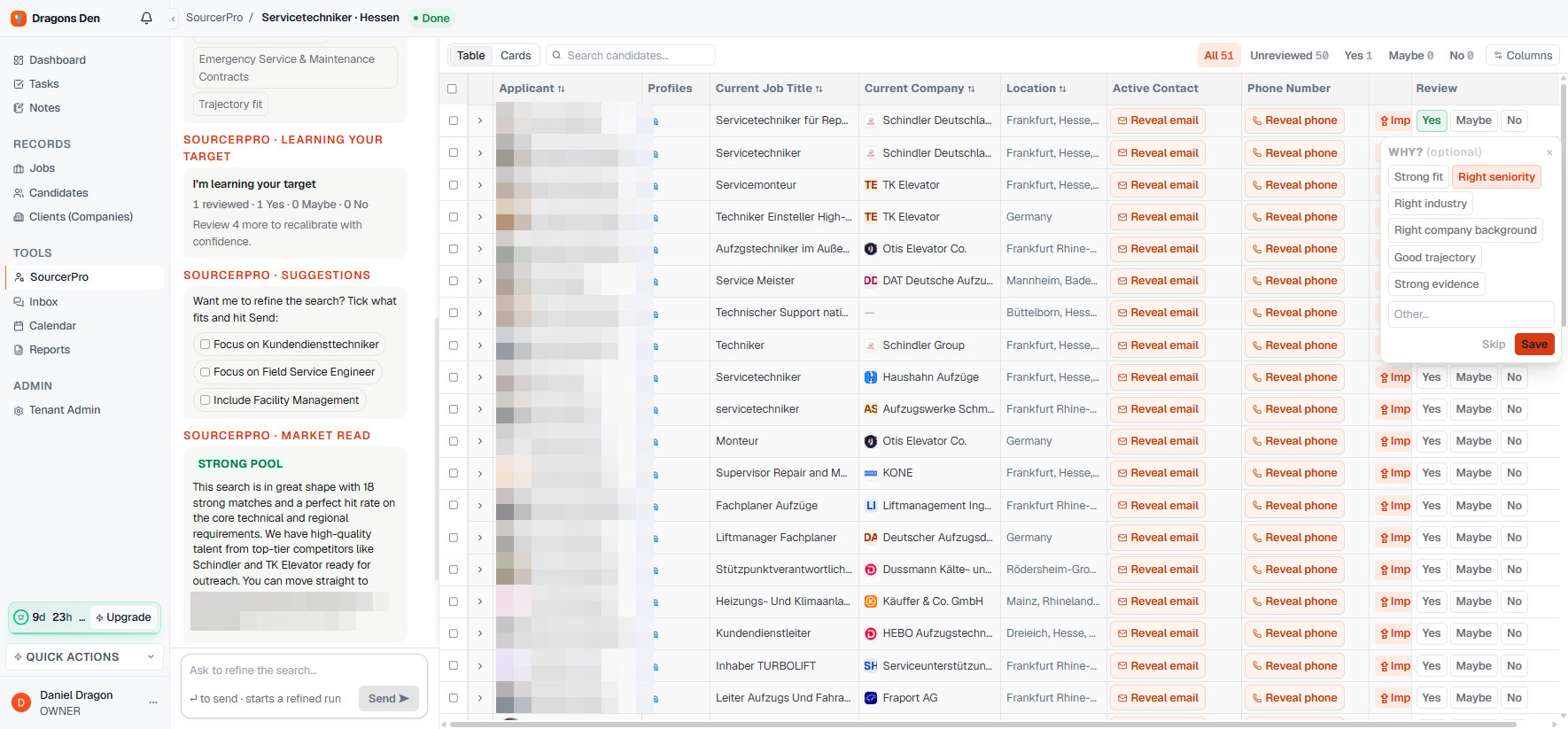Toggle the select-all checkbox in table header

point(453,89)
